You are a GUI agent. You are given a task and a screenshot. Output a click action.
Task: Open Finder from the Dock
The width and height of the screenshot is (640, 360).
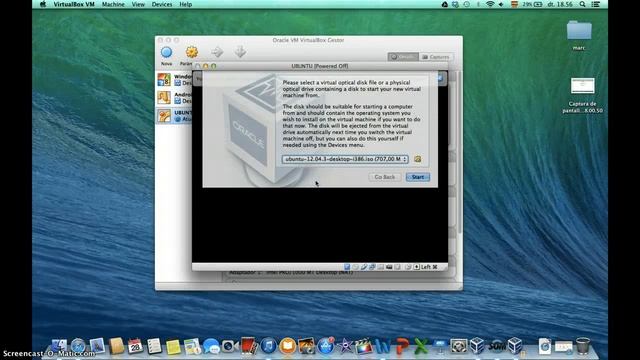(59, 346)
